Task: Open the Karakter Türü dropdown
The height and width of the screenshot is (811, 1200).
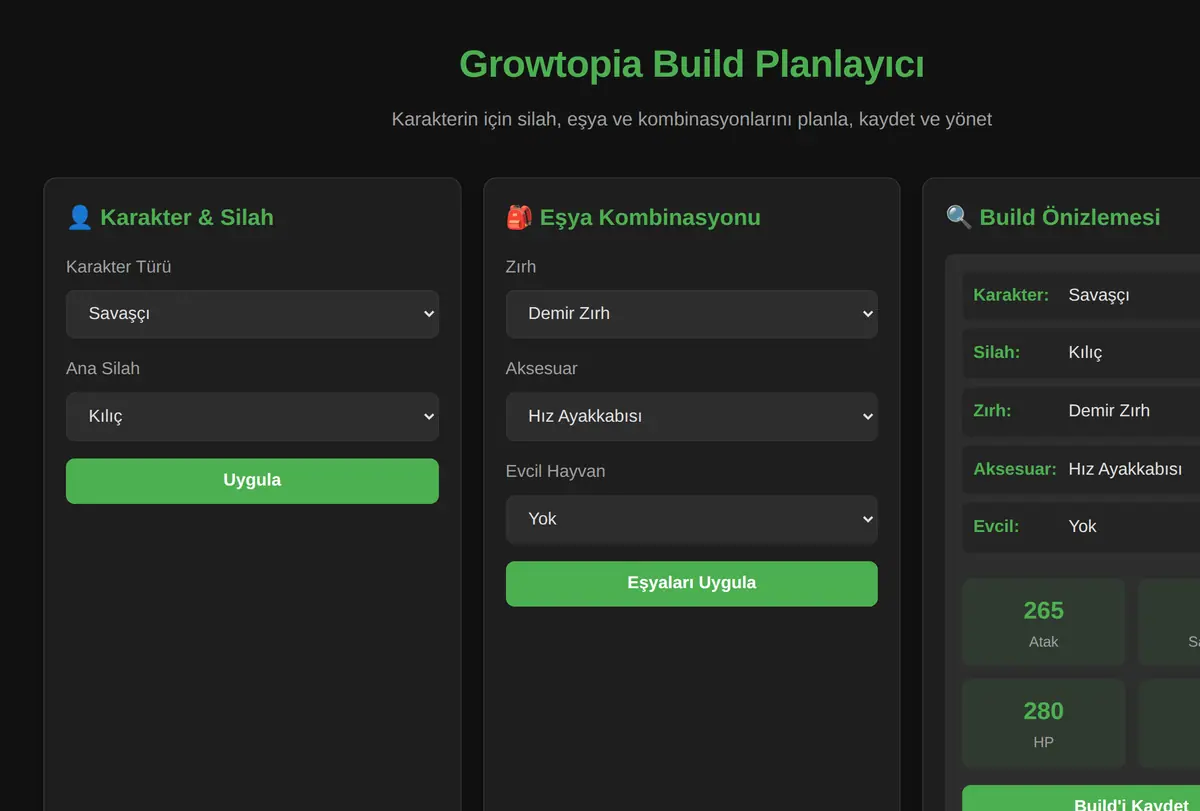Action: (252, 314)
